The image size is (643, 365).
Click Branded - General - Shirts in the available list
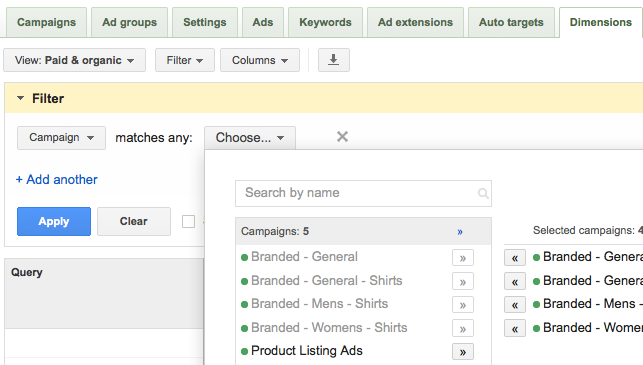coord(326,281)
